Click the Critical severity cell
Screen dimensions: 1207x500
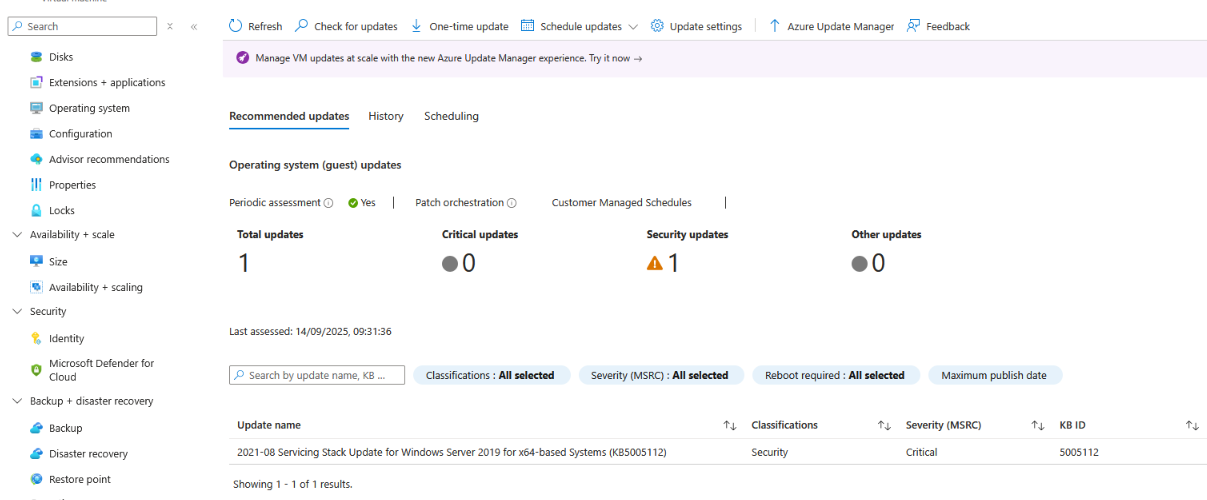[x=921, y=453]
